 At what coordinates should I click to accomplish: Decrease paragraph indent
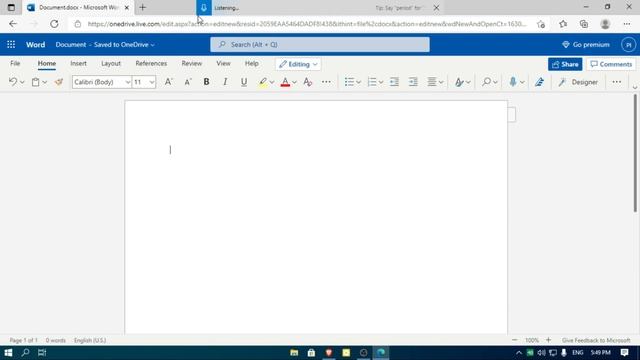(x=394, y=82)
